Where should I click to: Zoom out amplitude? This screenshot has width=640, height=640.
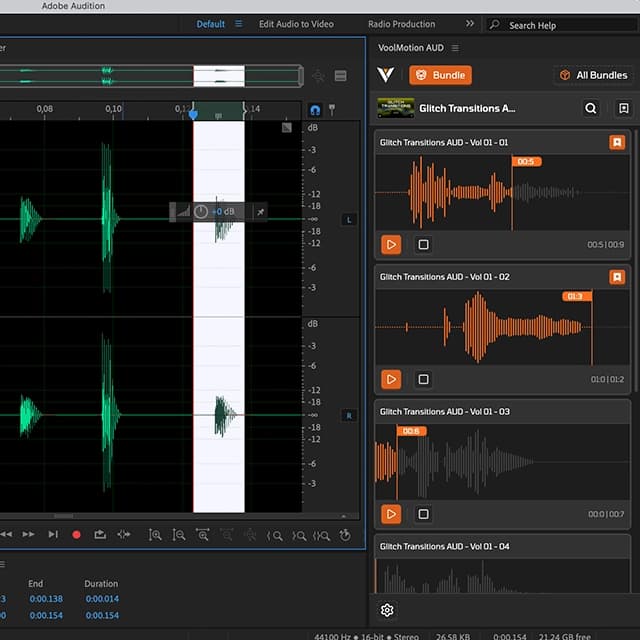[x=179, y=535]
